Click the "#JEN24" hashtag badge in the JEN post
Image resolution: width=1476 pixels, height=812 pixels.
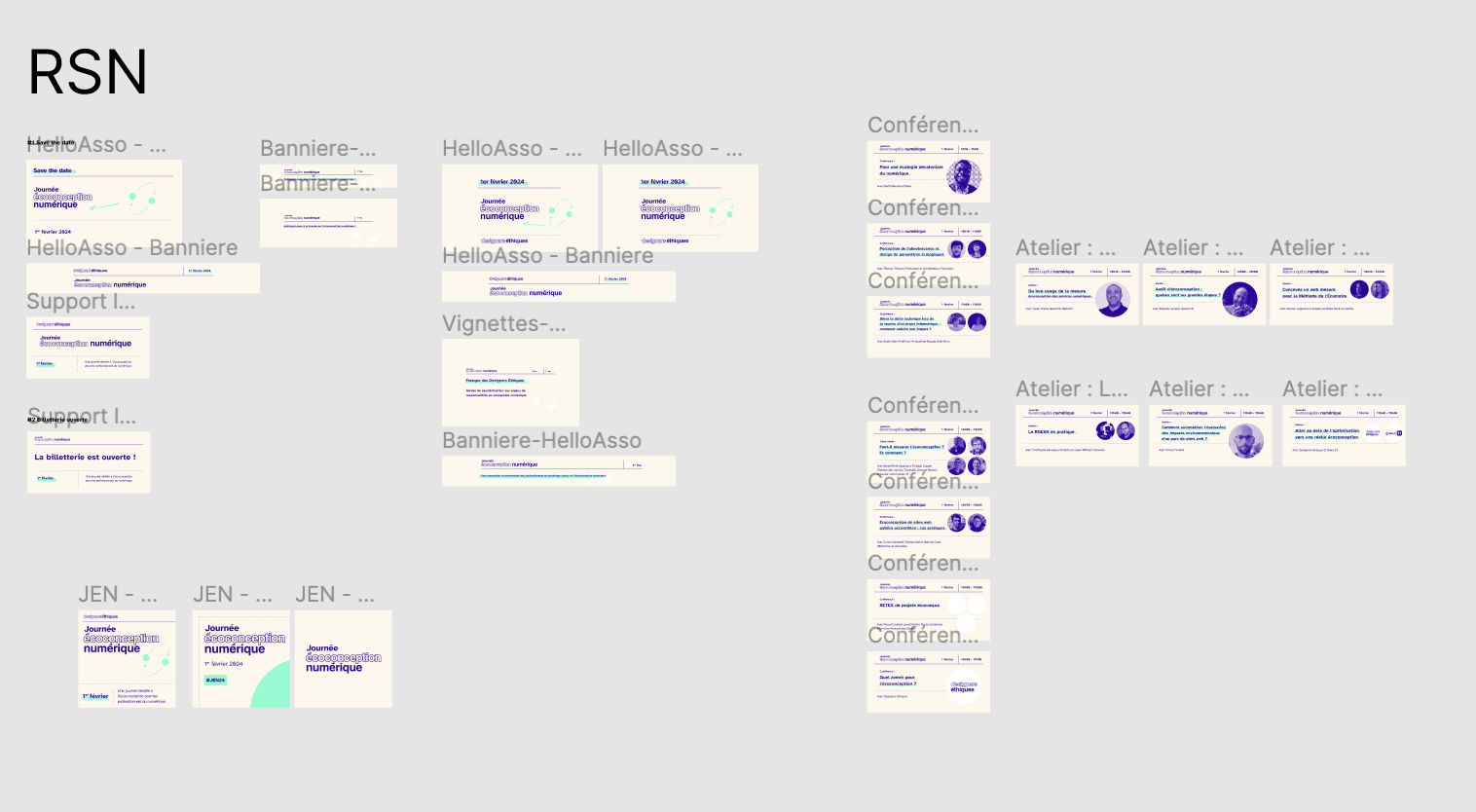click(215, 681)
